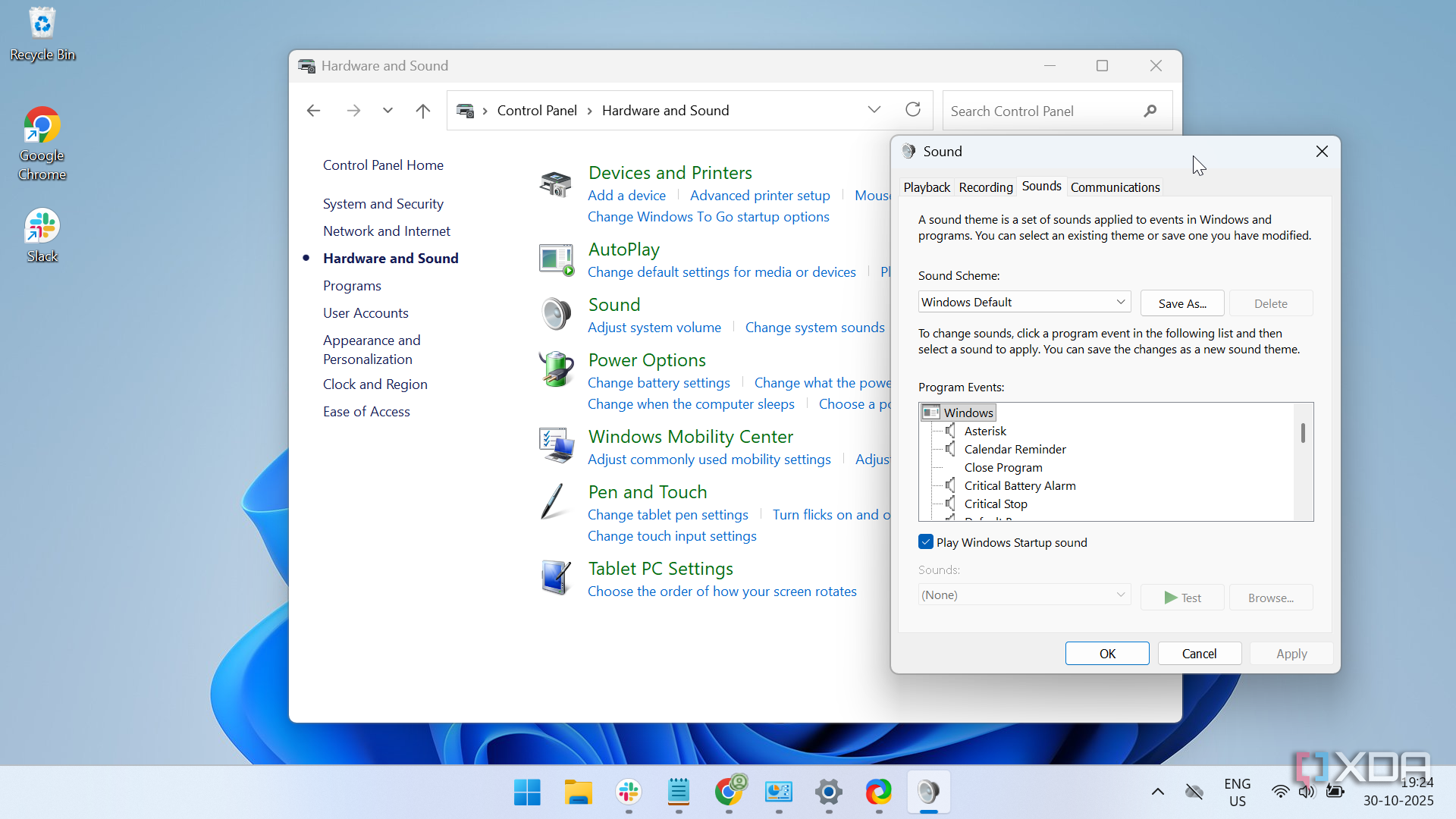Open the Power Options battery icon
The image size is (1456, 819).
click(x=556, y=369)
